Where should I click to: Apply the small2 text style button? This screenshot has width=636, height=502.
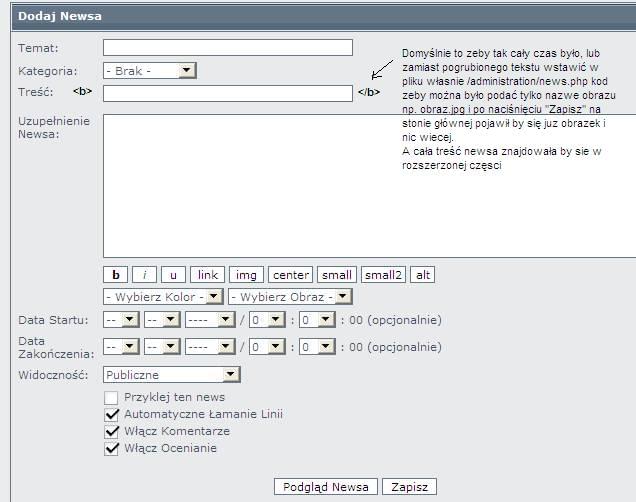[x=383, y=275]
